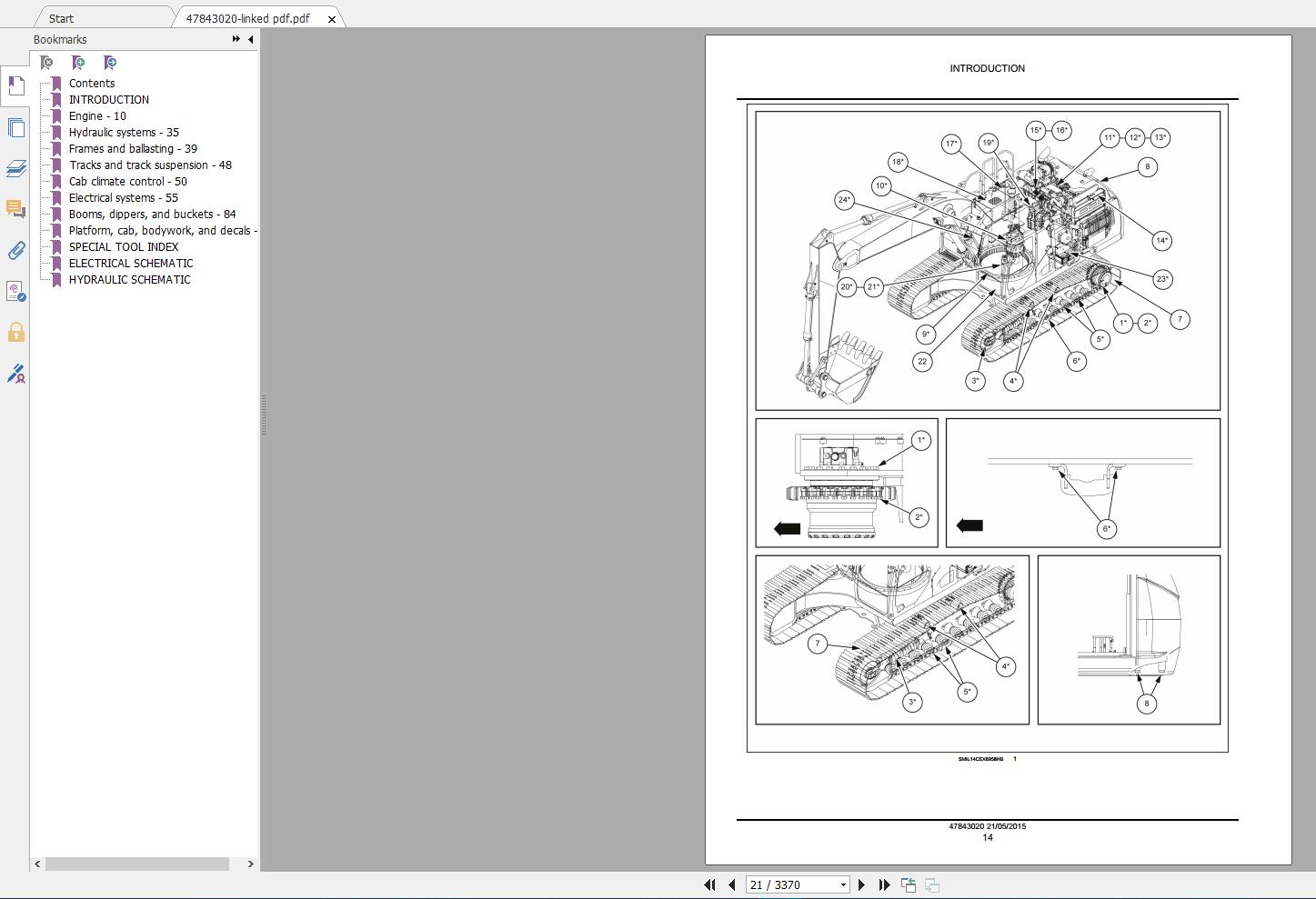Switch to the Start tab
The image size is (1316, 899).
(62, 18)
